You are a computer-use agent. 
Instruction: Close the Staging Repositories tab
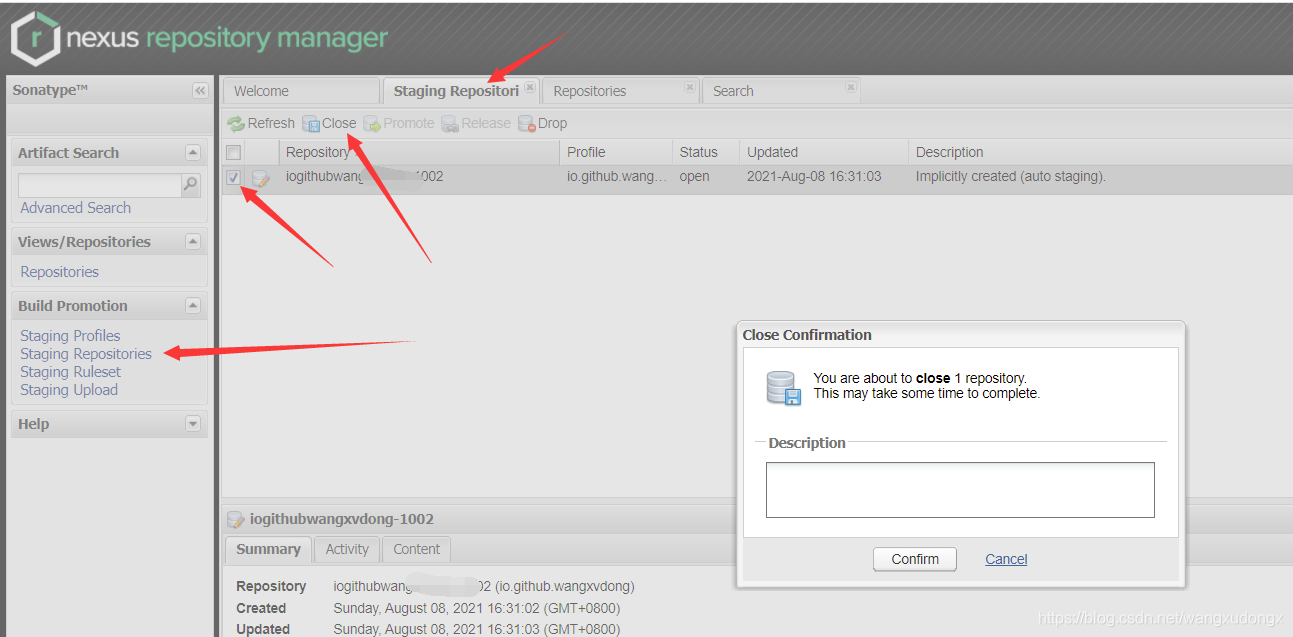click(530, 87)
